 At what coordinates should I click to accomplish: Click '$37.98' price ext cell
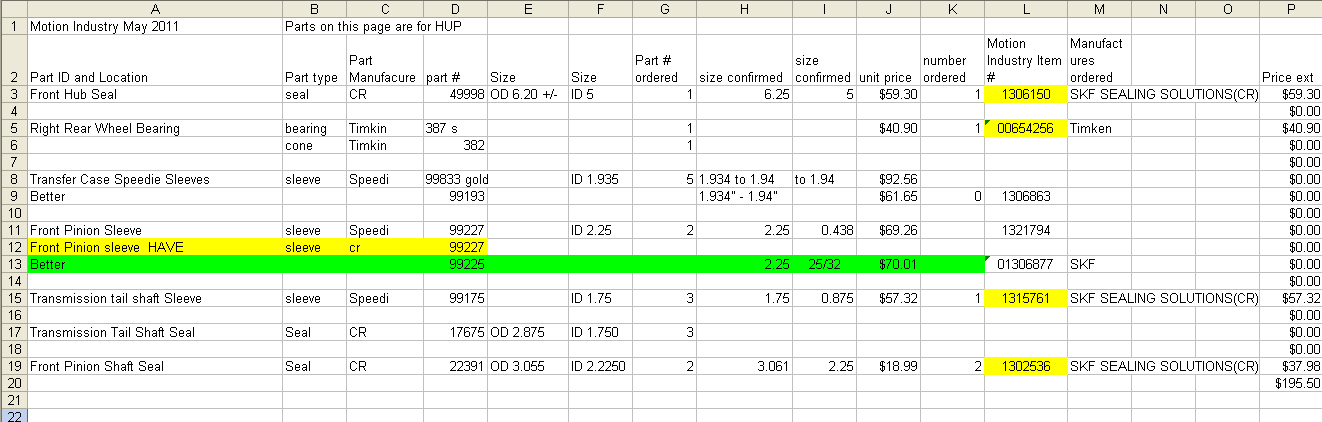(x=1290, y=366)
